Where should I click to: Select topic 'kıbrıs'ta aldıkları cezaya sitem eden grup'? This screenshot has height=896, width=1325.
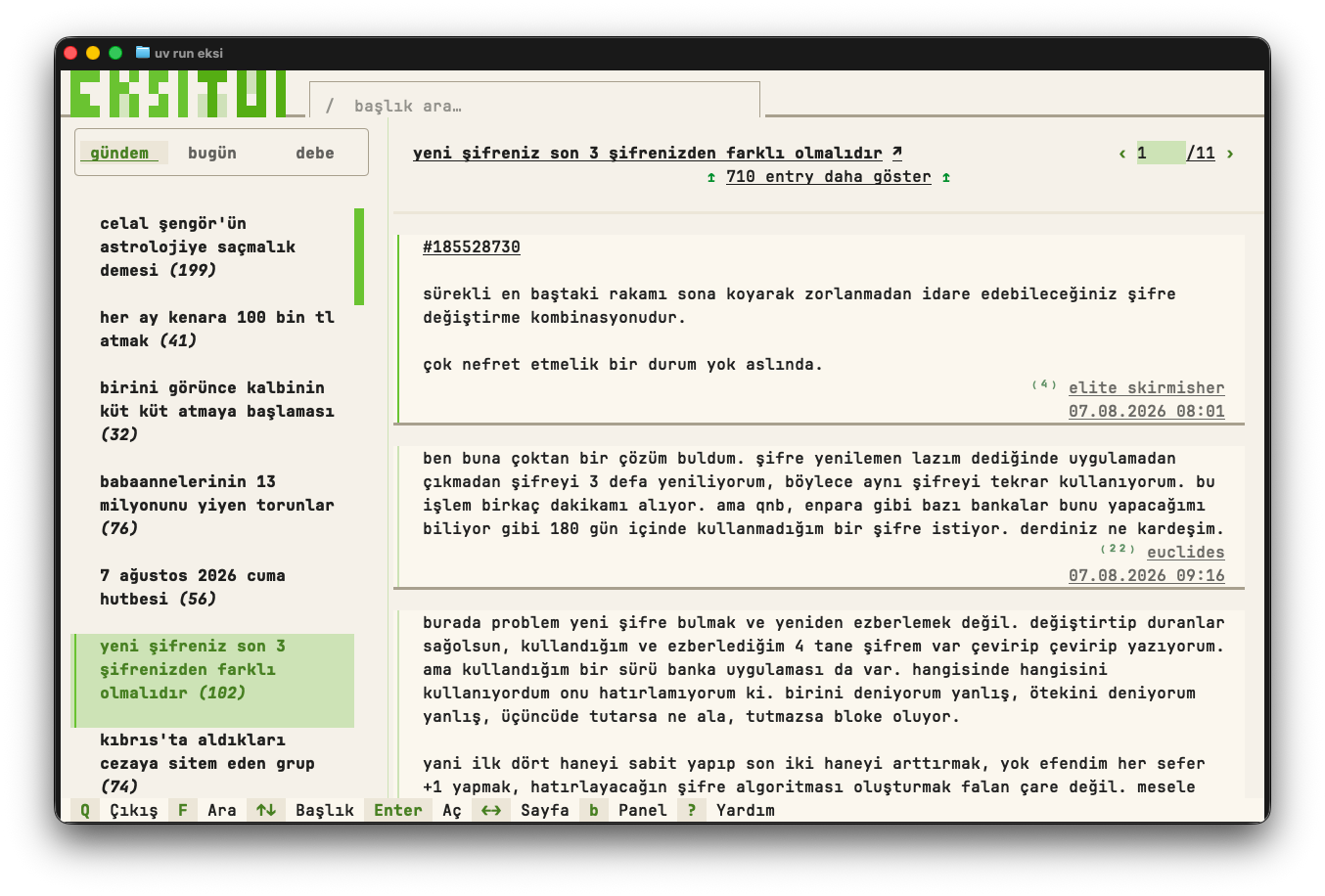[x=212, y=763]
